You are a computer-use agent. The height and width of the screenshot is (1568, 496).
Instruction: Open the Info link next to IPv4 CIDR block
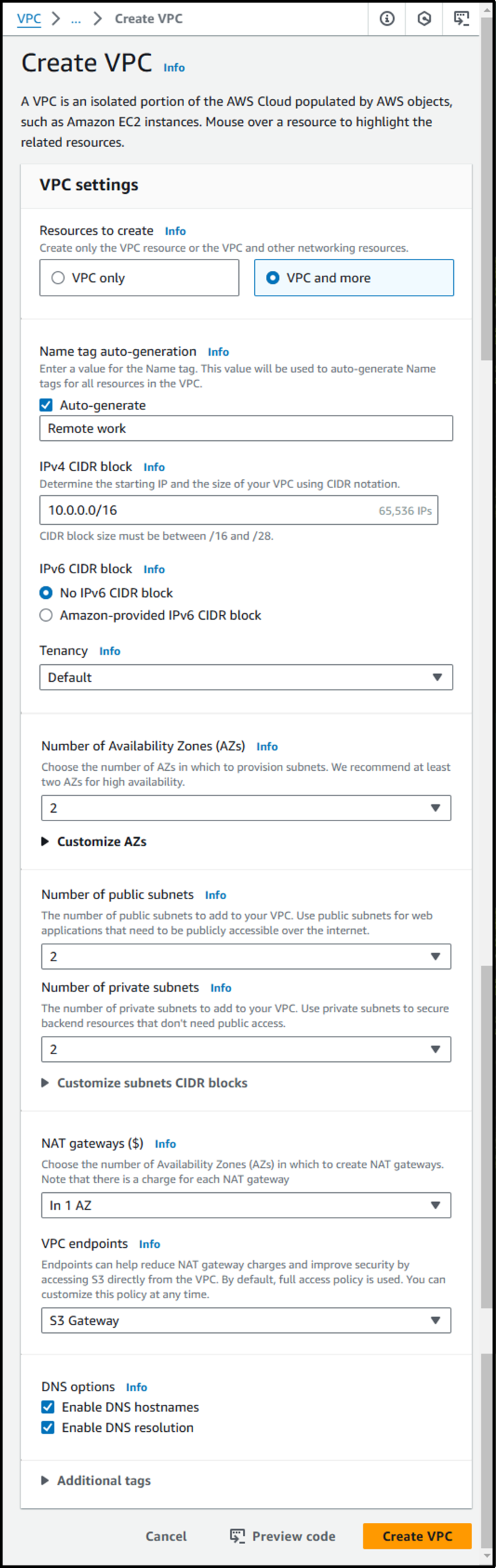[x=154, y=467]
